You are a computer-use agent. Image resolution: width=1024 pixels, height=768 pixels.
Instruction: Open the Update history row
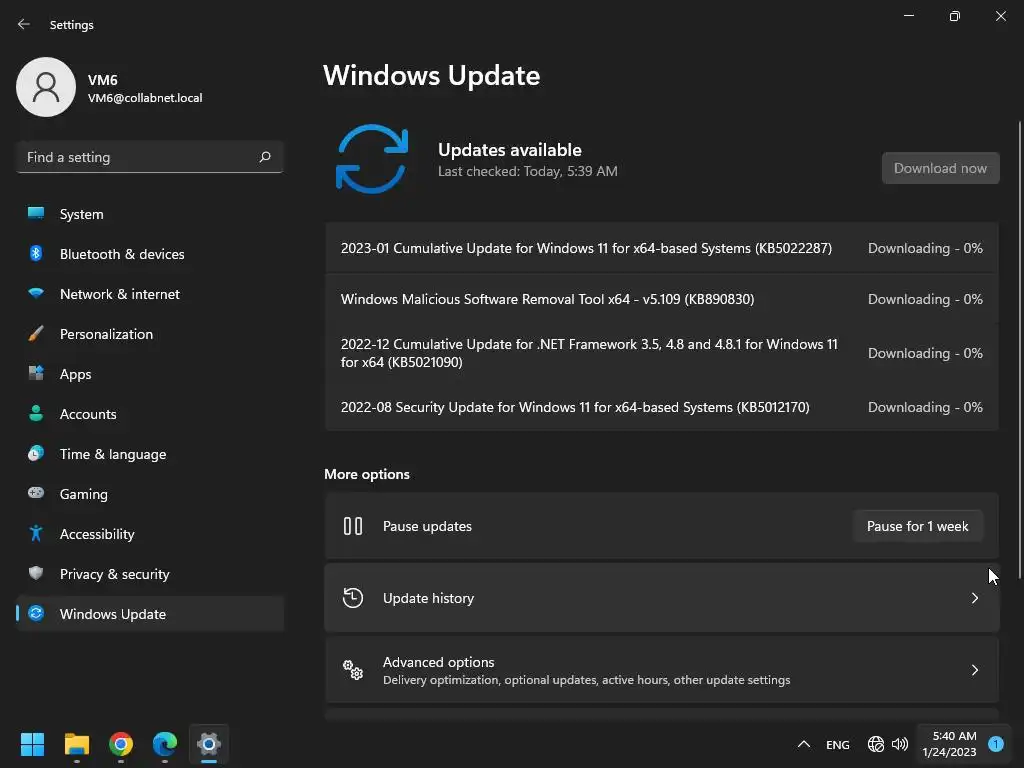pyautogui.click(x=662, y=598)
